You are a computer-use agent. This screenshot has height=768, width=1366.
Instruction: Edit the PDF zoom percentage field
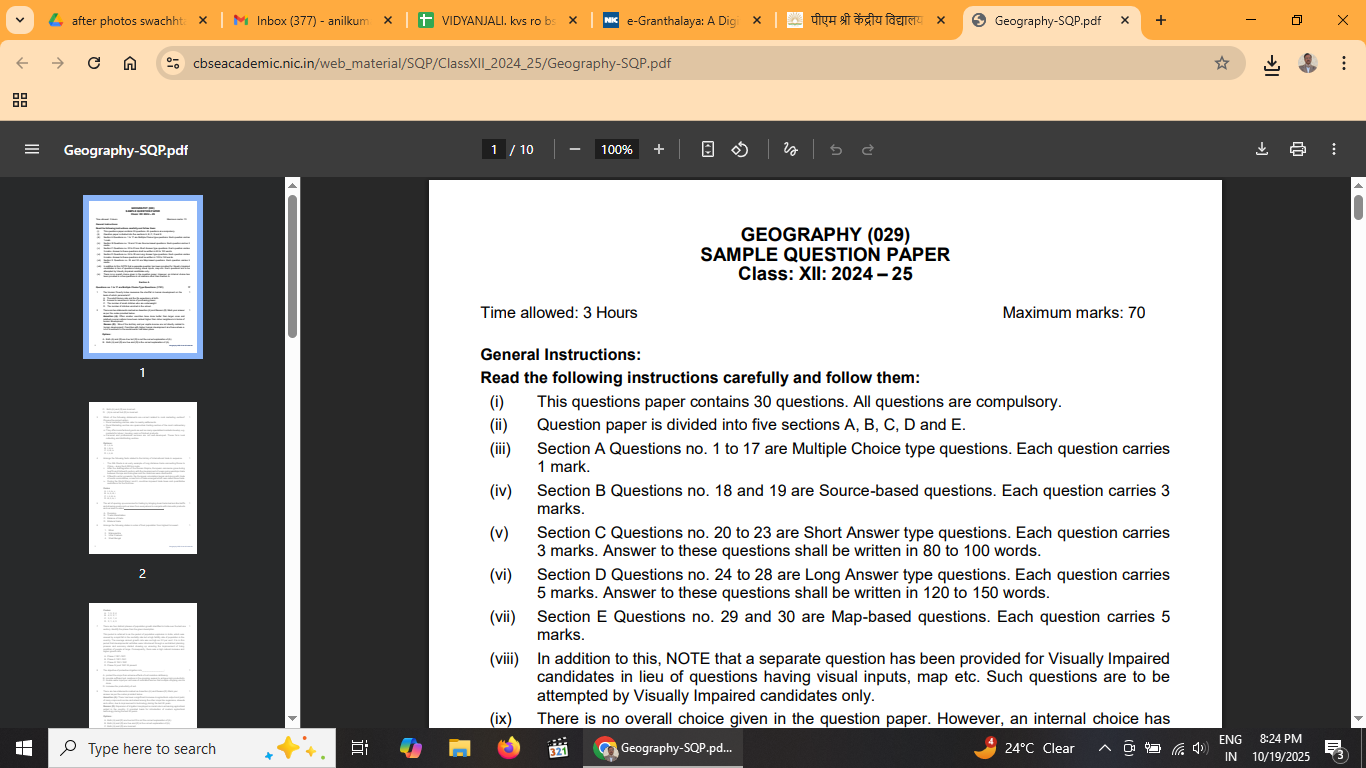616,149
